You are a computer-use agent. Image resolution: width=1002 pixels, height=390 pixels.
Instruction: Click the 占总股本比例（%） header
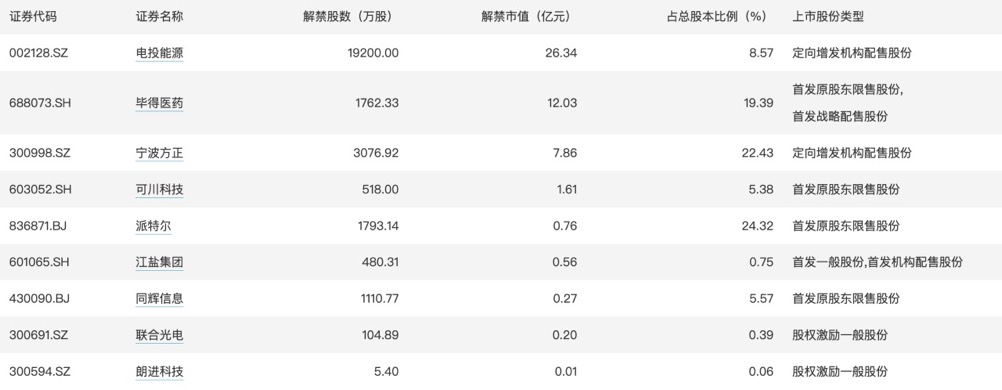click(716, 17)
